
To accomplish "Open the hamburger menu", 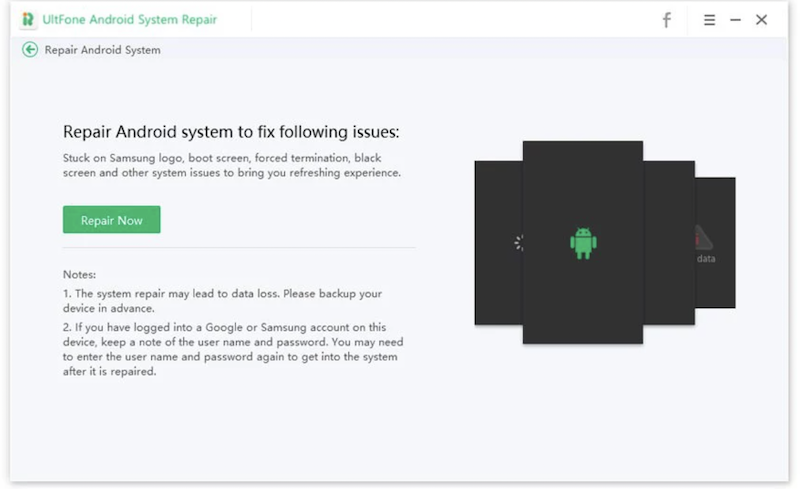I will 709,20.
